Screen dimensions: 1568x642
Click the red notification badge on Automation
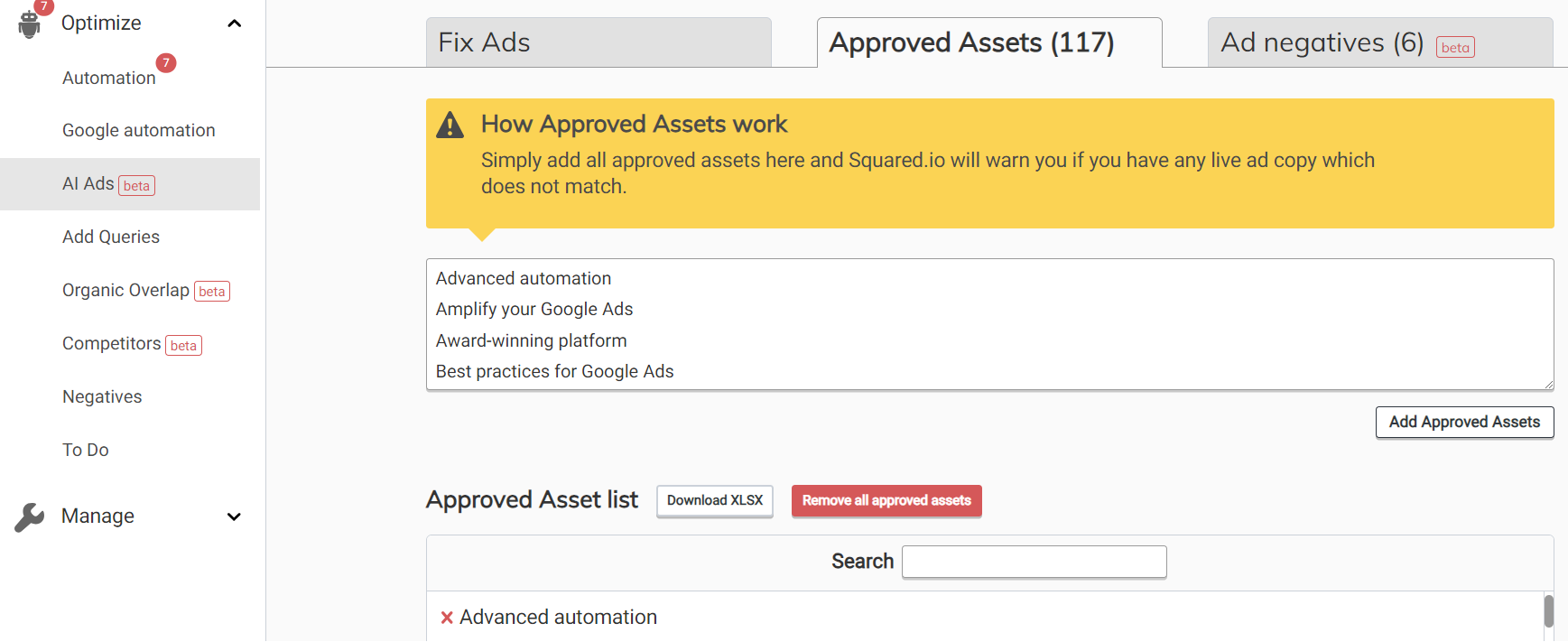click(166, 62)
